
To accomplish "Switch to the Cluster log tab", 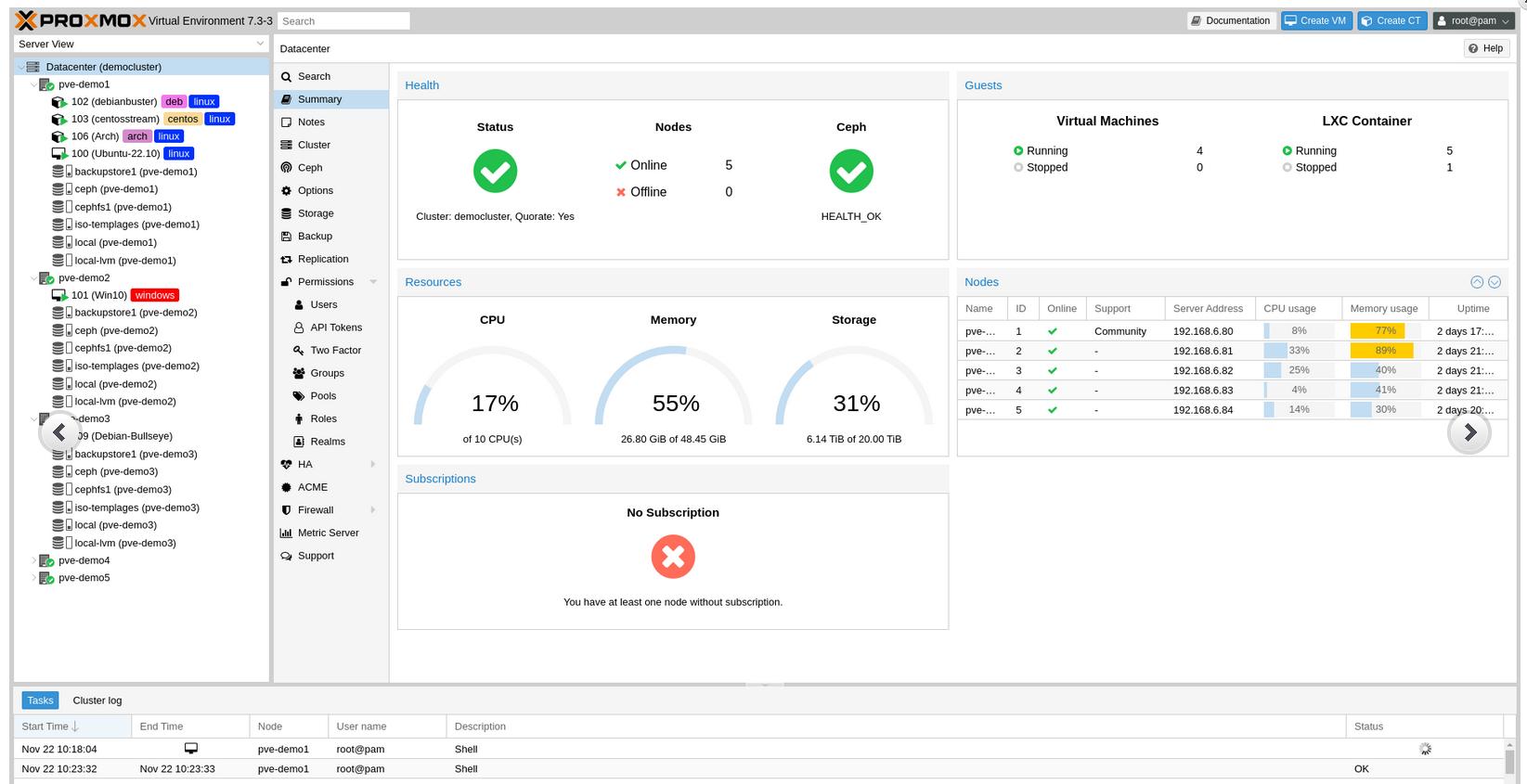I will [x=97, y=700].
